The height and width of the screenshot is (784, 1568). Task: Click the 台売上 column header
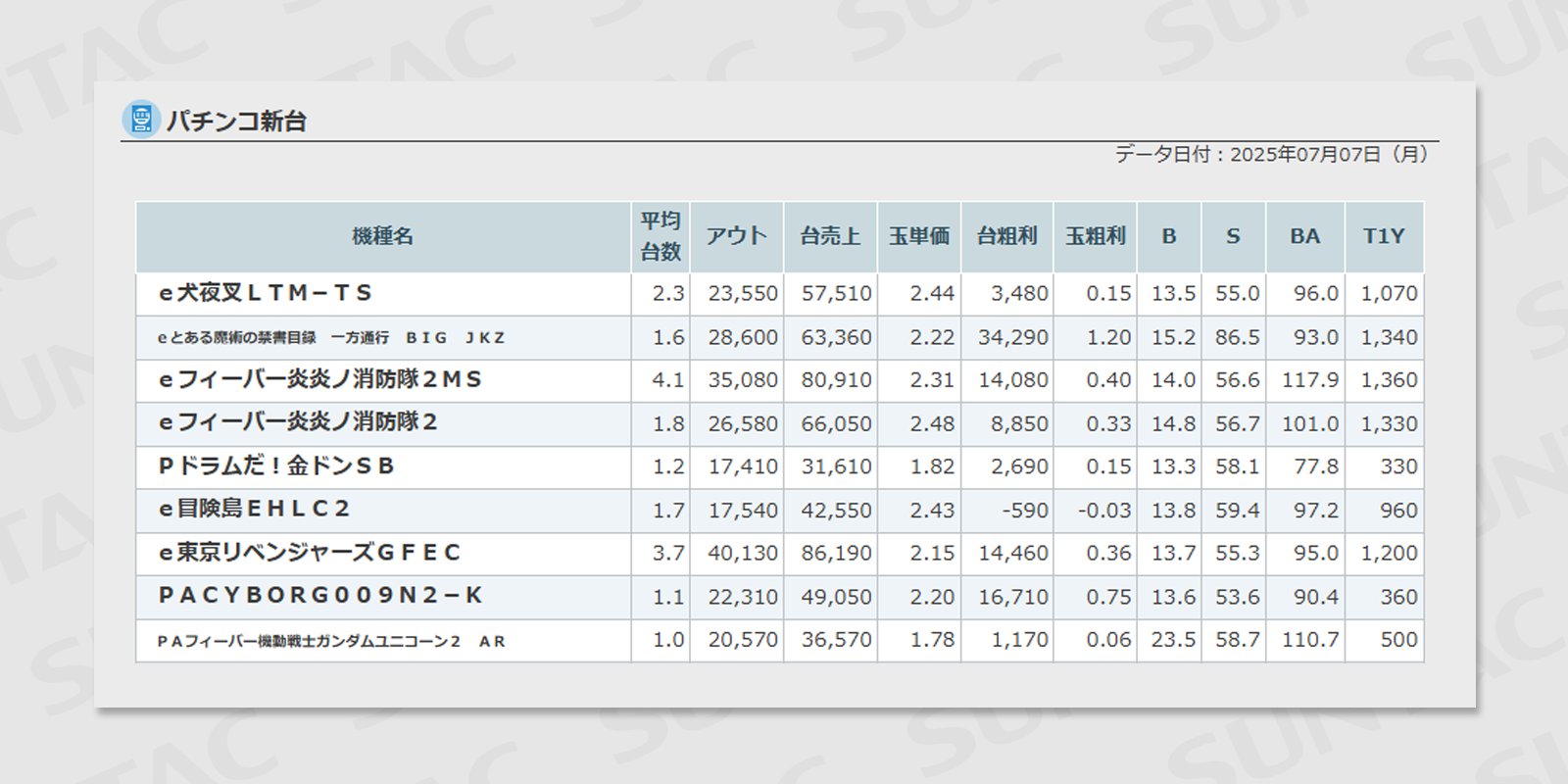[831, 236]
